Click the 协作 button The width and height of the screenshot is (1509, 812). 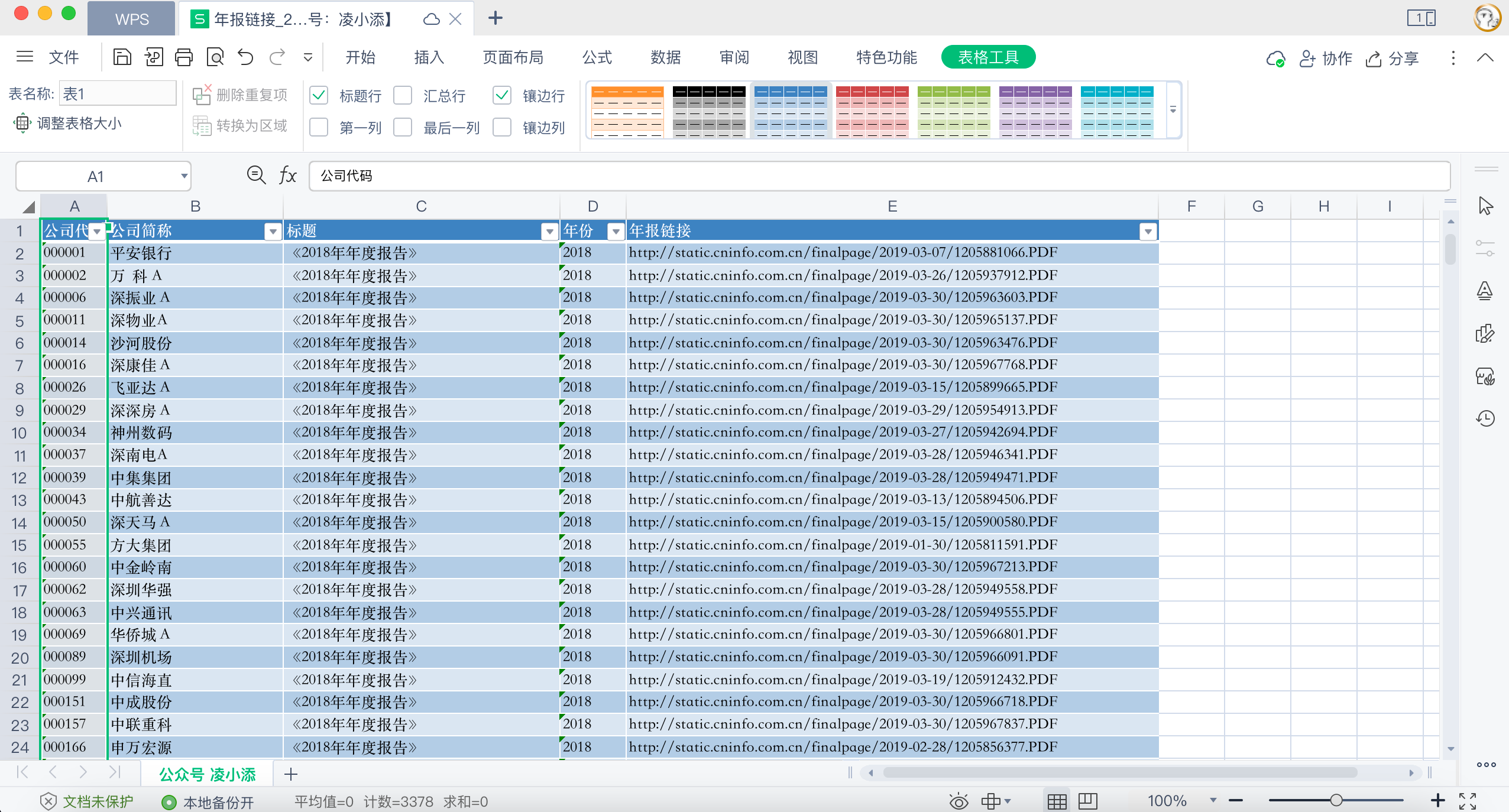[1326, 59]
